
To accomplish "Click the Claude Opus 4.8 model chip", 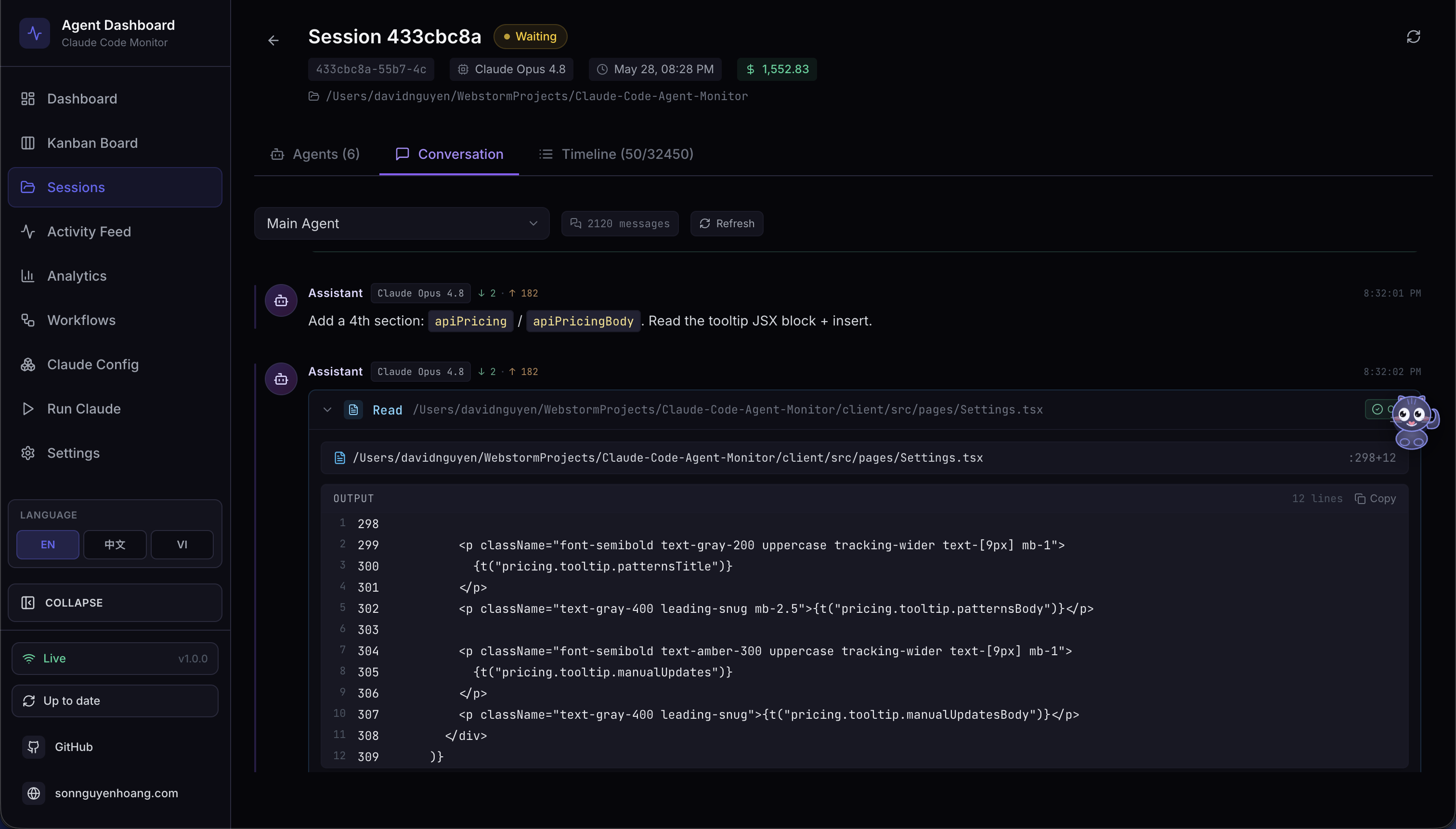I will coord(511,69).
